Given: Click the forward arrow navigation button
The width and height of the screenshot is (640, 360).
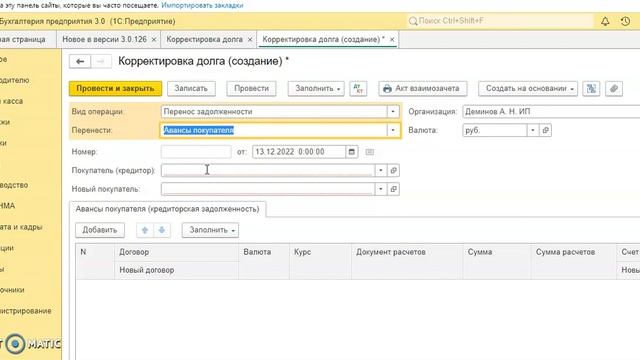Looking at the screenshot, I should point(101,61).
